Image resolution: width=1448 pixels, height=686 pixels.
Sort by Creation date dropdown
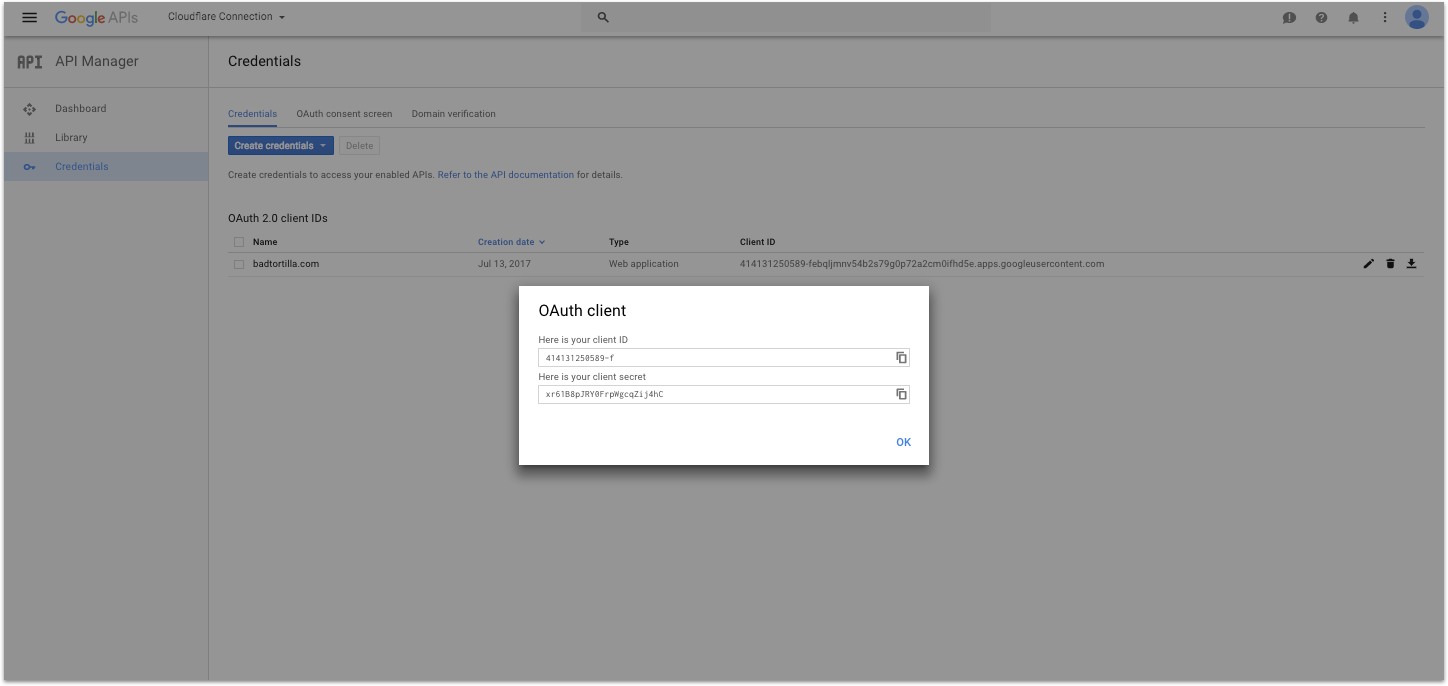(x=511, y=241)
